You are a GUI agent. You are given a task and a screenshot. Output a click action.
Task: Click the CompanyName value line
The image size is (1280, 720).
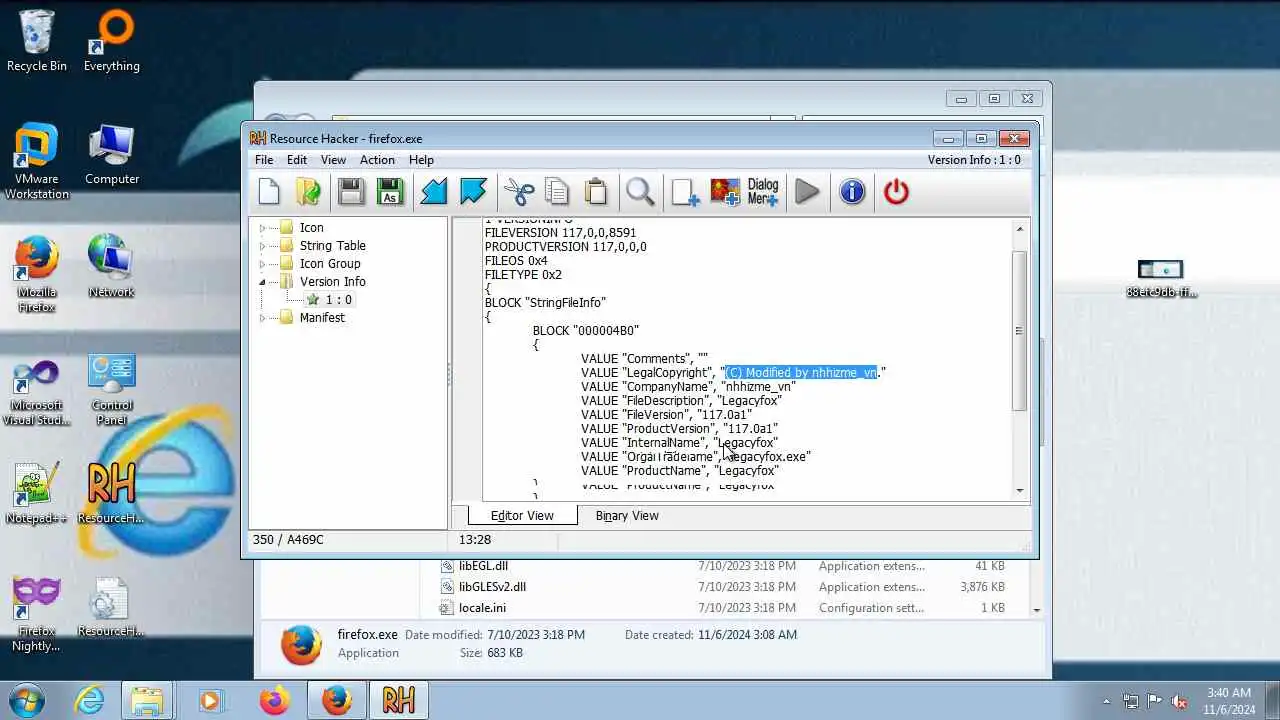(x=689, y=386)
